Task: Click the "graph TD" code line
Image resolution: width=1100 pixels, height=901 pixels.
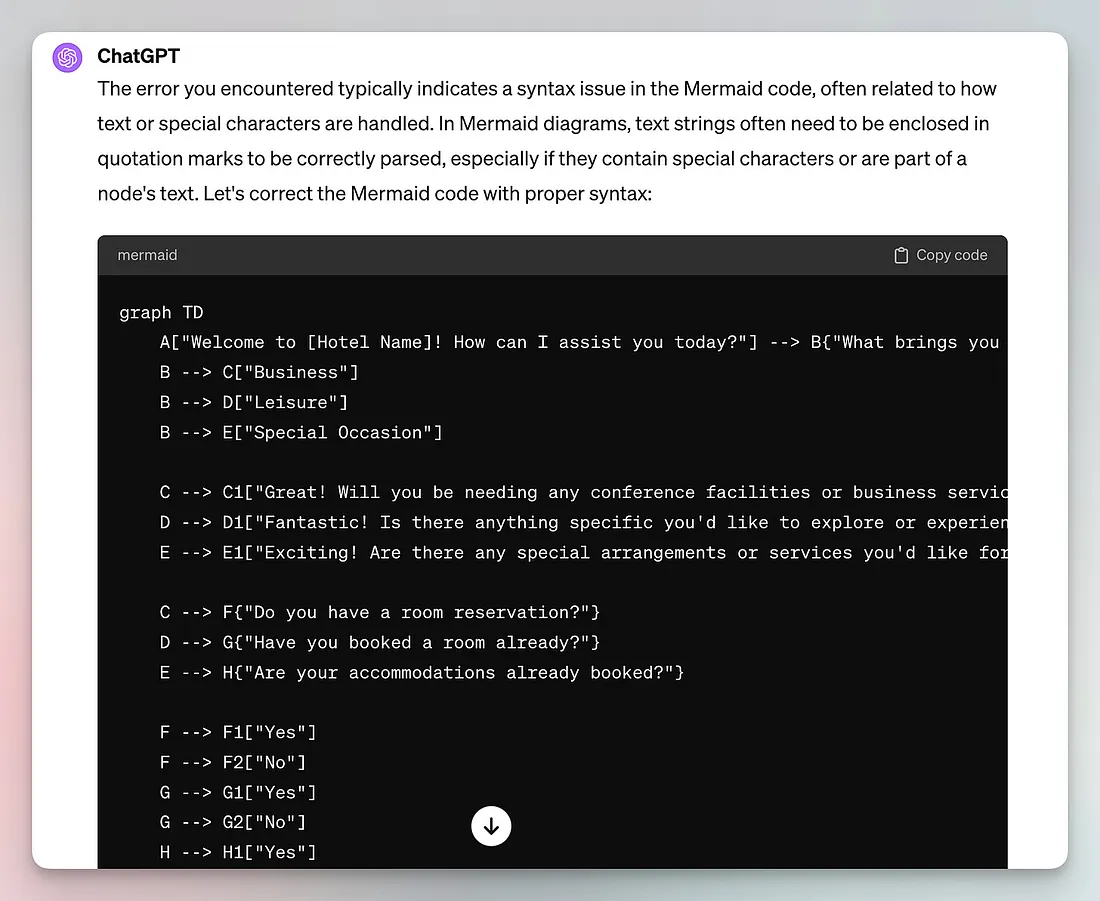Action: (x=160, y=312)
